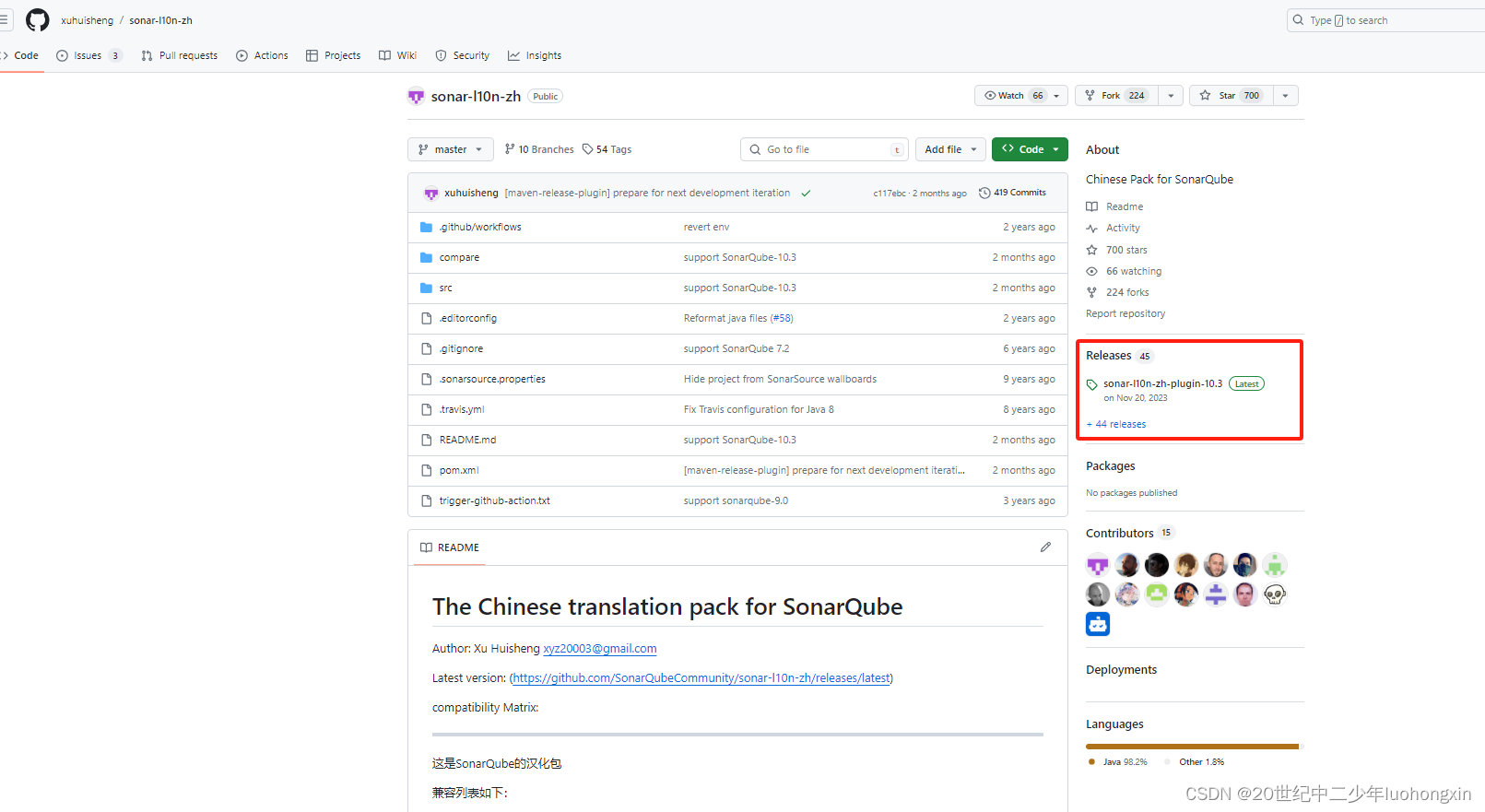Open the skull contributor avatar
Screen dimensions: 1485x812
(x=1275, y=594)
